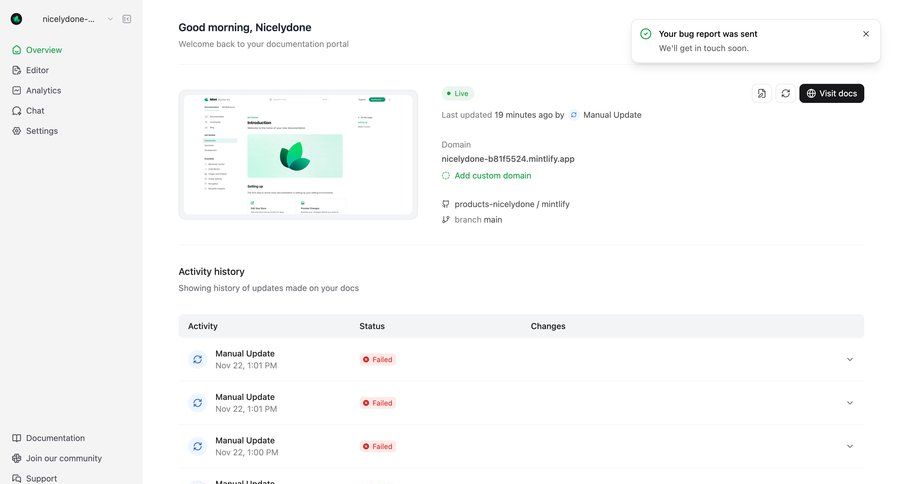This screenshot has height=484, width=900.
Task: Click green checkmark icon in notification
Action: [646, 34]
